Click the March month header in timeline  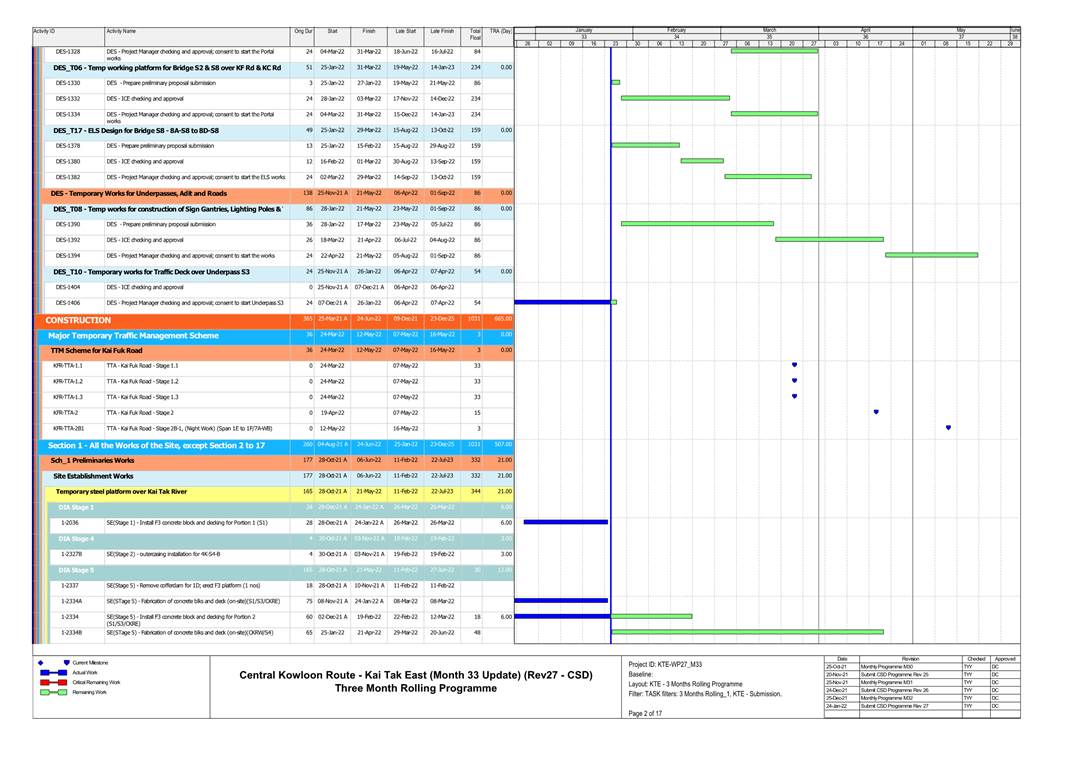pyautogui.click(x=769, y=30)
